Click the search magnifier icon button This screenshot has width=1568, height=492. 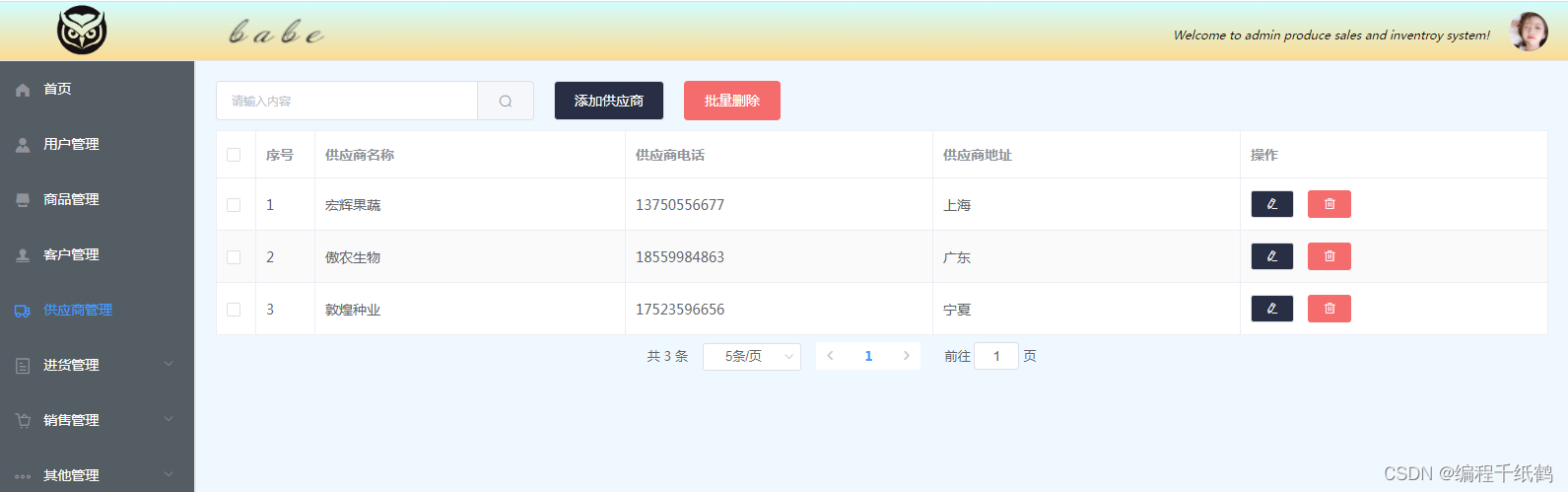pyautogui.click(x=506, y=101)
